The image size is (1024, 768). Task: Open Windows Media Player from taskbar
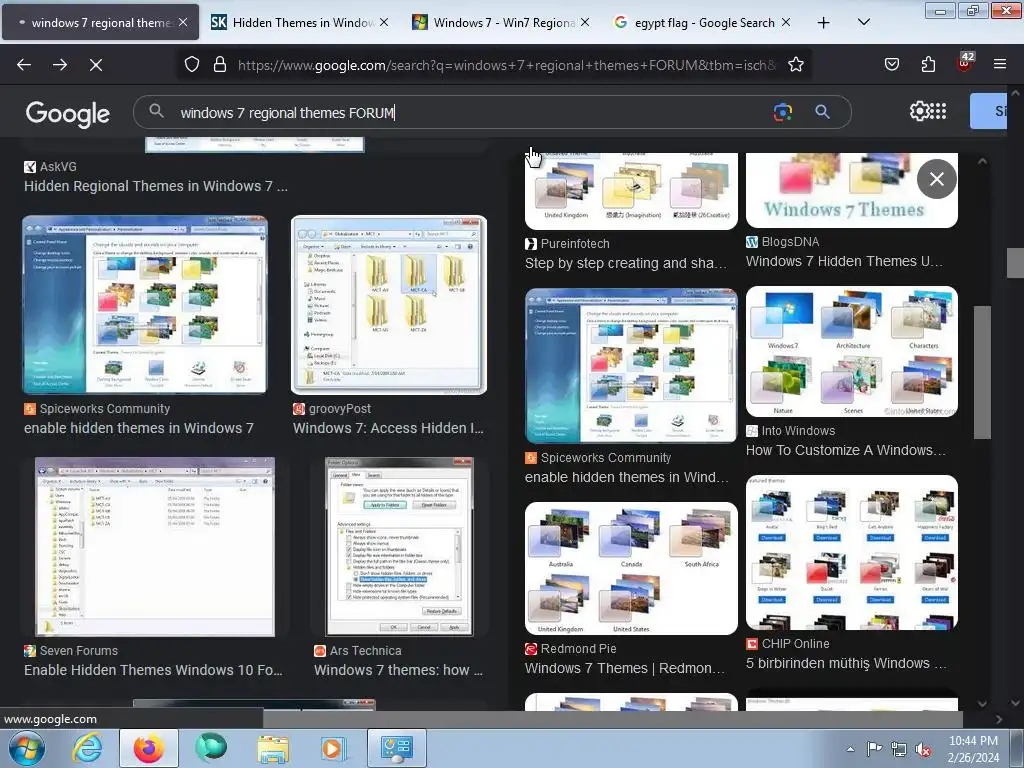(332, 748)
